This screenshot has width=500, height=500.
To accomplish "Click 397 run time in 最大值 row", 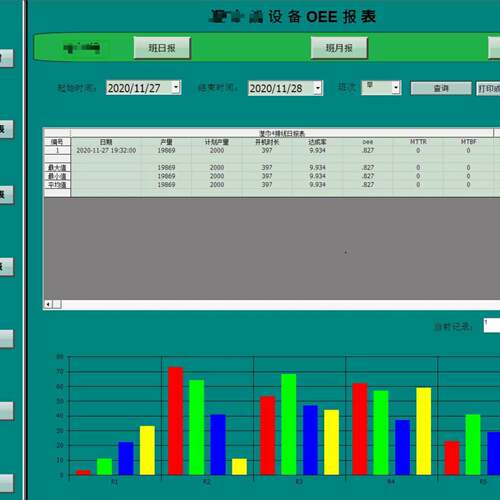I will coord(267,168).
